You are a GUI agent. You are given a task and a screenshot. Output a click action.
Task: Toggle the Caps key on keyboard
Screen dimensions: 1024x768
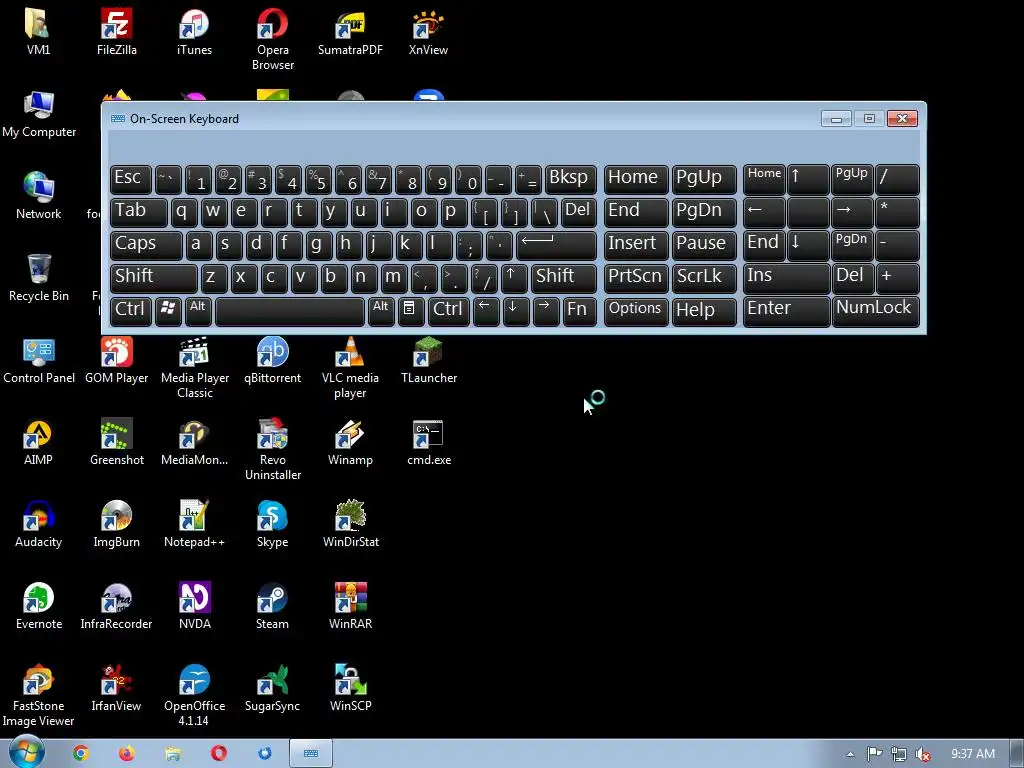point(146,245)
